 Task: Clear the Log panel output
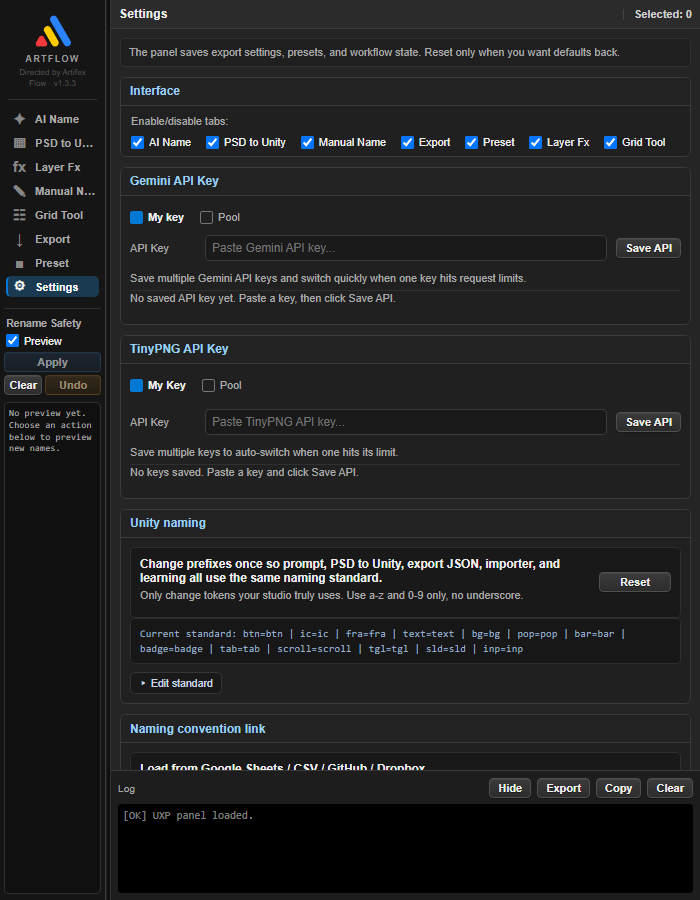click(670, 788)
